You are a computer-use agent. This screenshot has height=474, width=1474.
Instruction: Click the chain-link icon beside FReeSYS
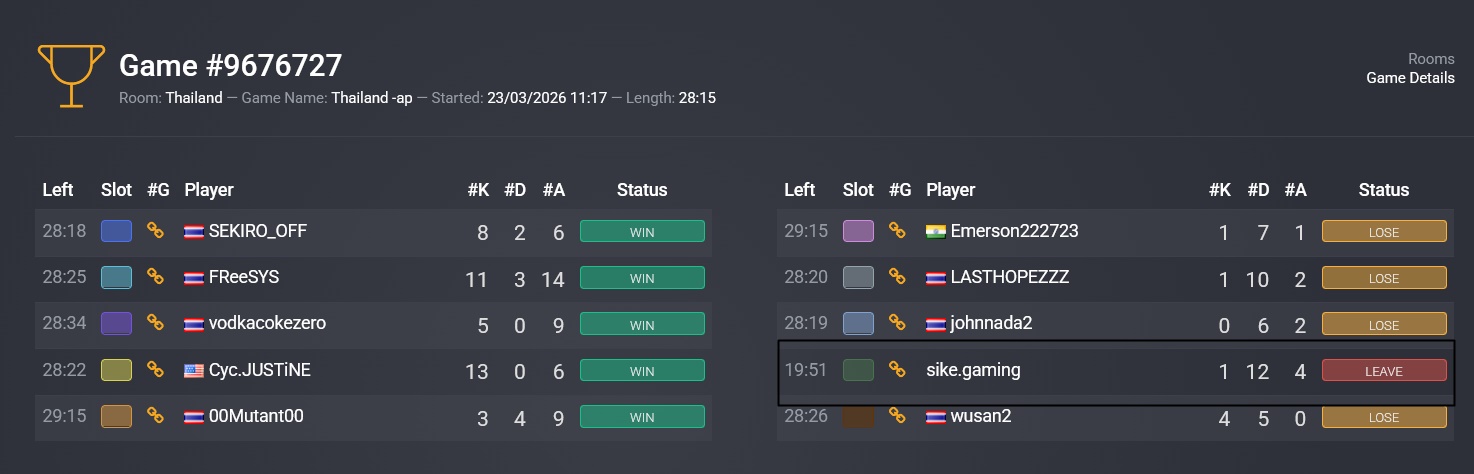(x=155, y=277)
